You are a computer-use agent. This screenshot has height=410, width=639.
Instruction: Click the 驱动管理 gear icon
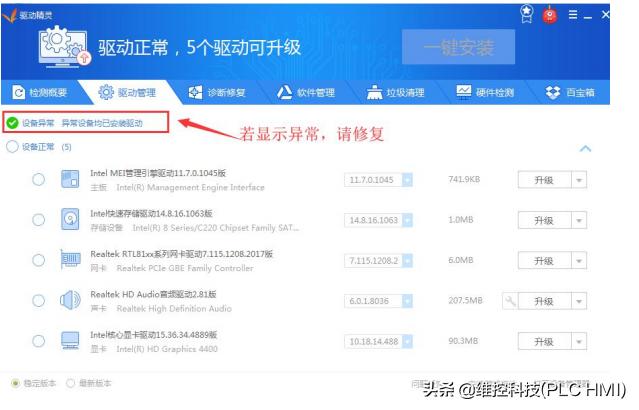click(x=106, y=93)
